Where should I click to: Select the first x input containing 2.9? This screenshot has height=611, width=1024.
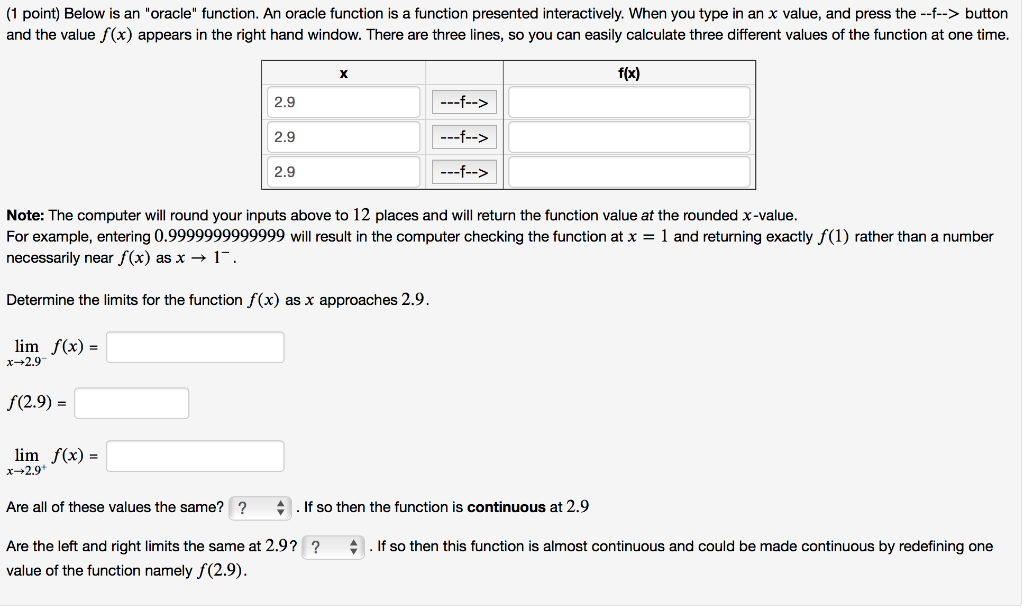click(343, 102)
